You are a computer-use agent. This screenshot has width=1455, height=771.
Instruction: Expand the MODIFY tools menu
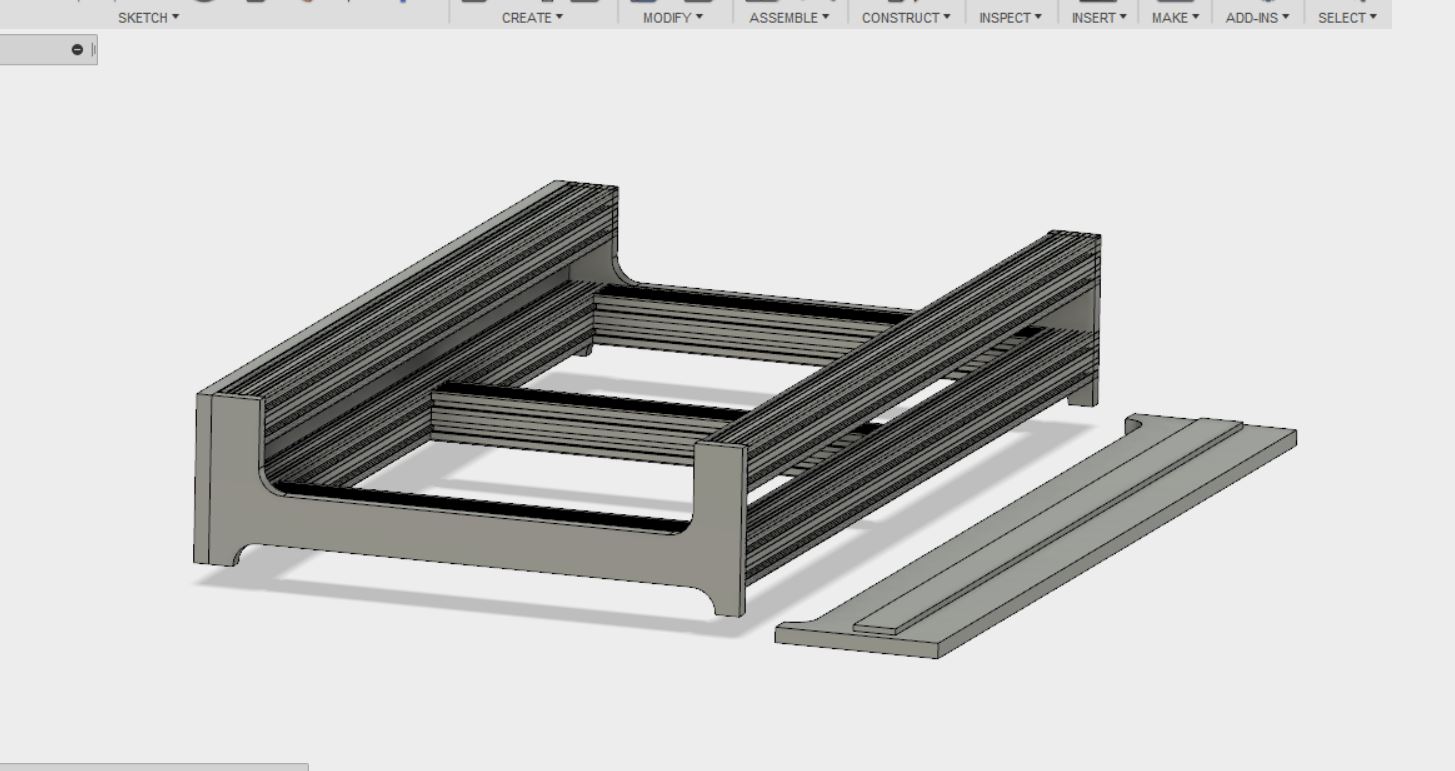673,17
